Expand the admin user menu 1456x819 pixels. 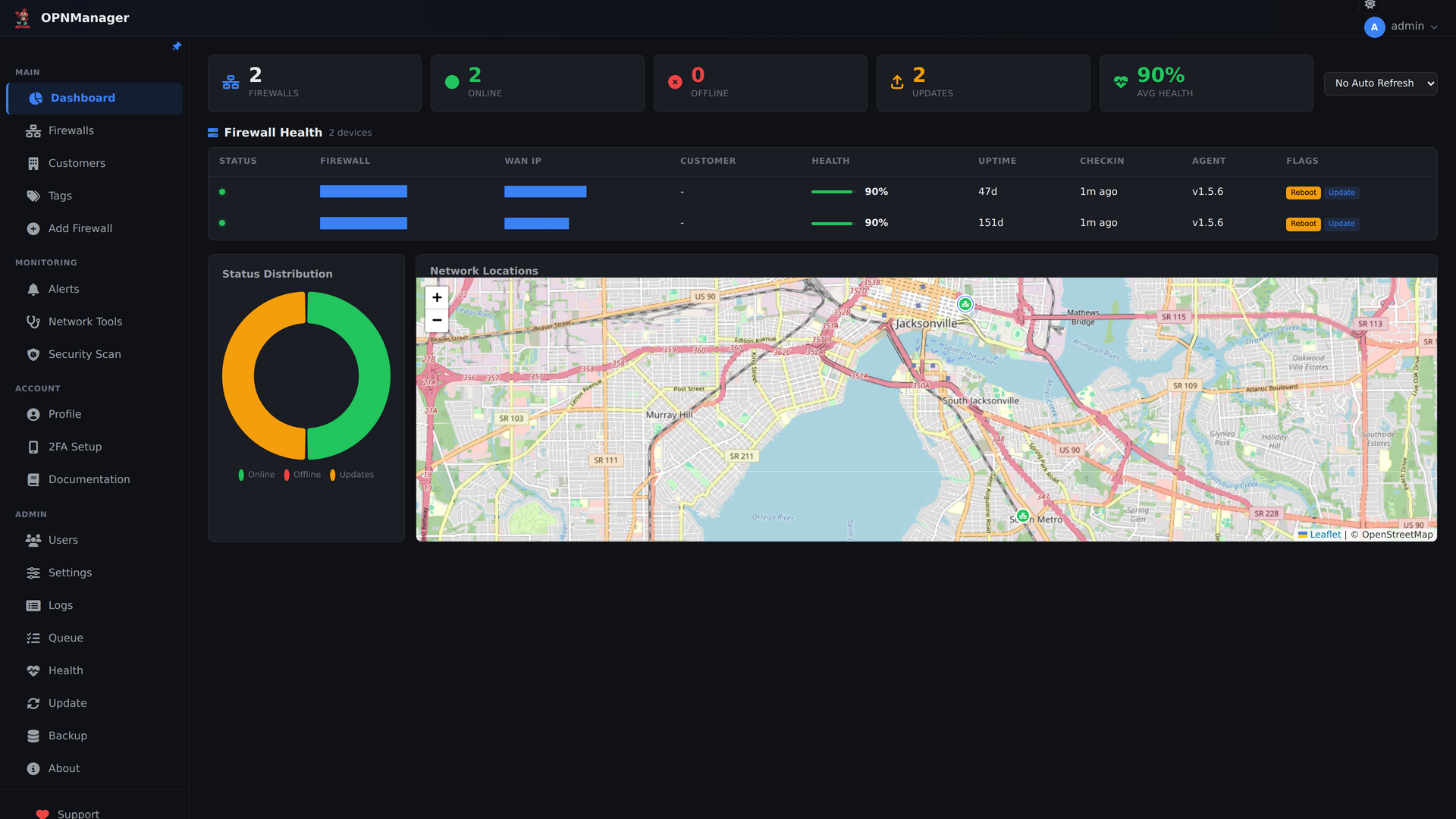[x=1401, y=27]
